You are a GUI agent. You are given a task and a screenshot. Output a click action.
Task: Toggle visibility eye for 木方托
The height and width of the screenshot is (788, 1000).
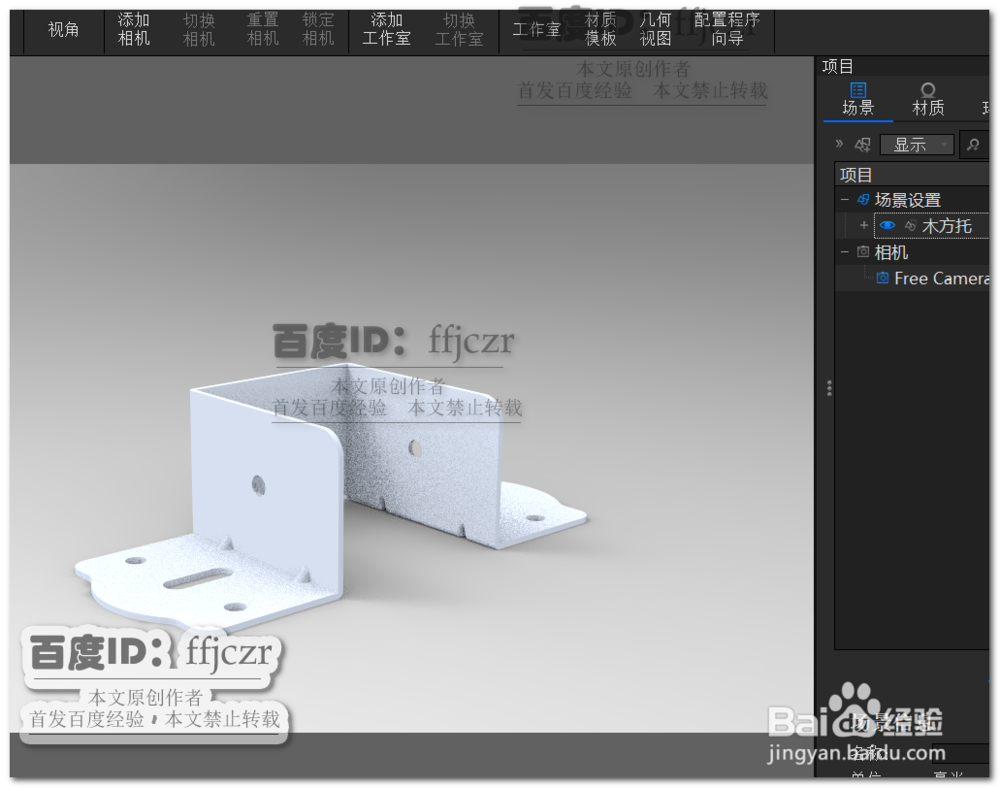(887, 225)
